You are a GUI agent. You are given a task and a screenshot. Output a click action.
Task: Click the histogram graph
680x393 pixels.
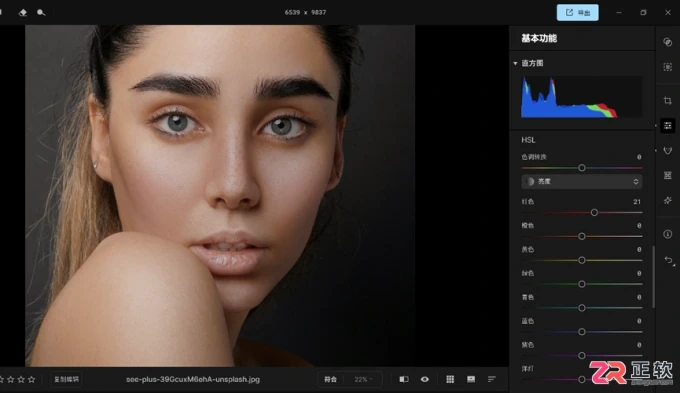coord(582,97)
